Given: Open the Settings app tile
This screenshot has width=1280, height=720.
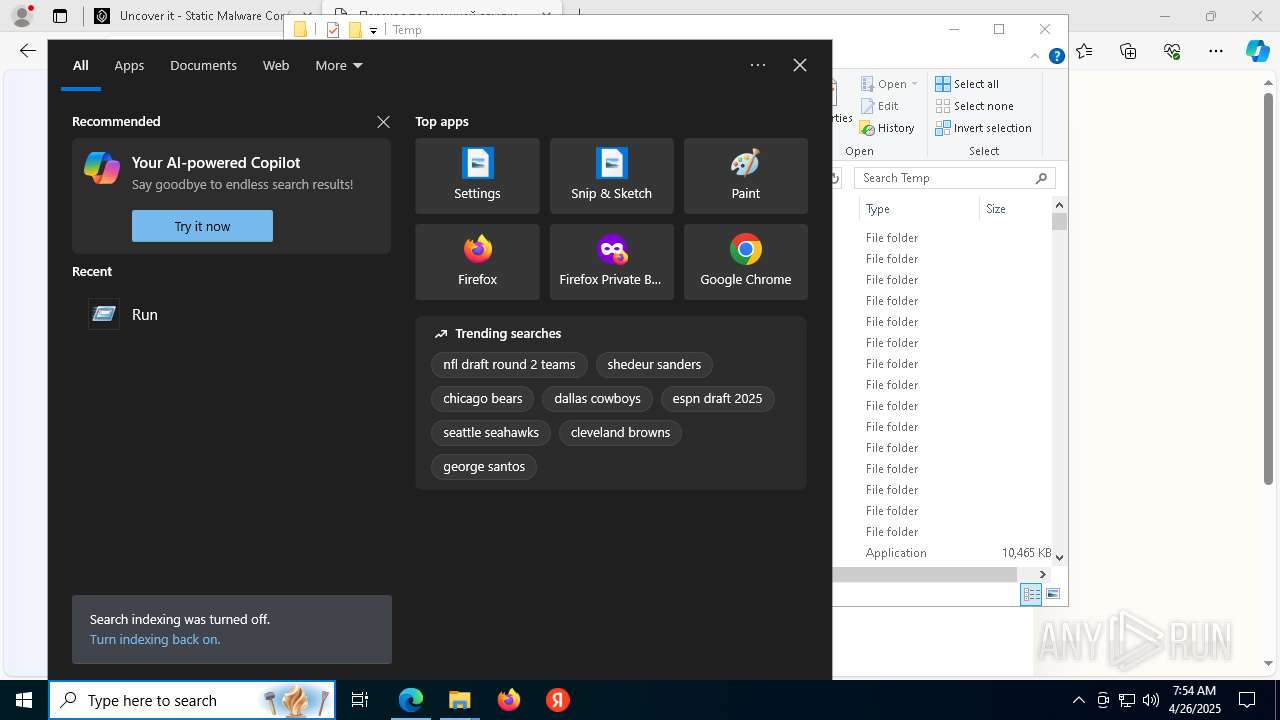Looking at the screenshot, I should click(x=477, y=176).
